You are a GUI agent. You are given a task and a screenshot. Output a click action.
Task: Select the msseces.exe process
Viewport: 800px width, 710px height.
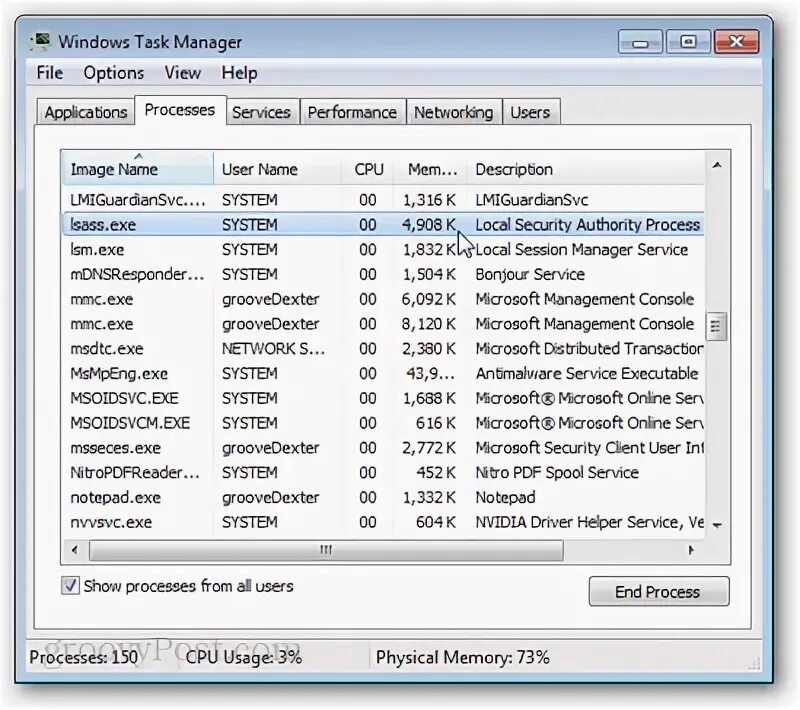[x=383, y=448]
